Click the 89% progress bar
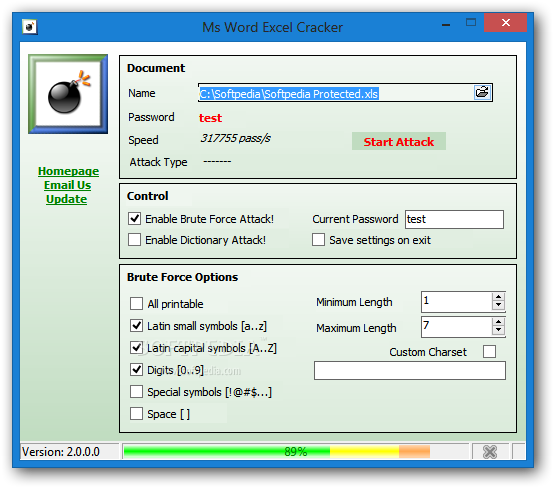The image size is (554, 488). click(295, 452)
